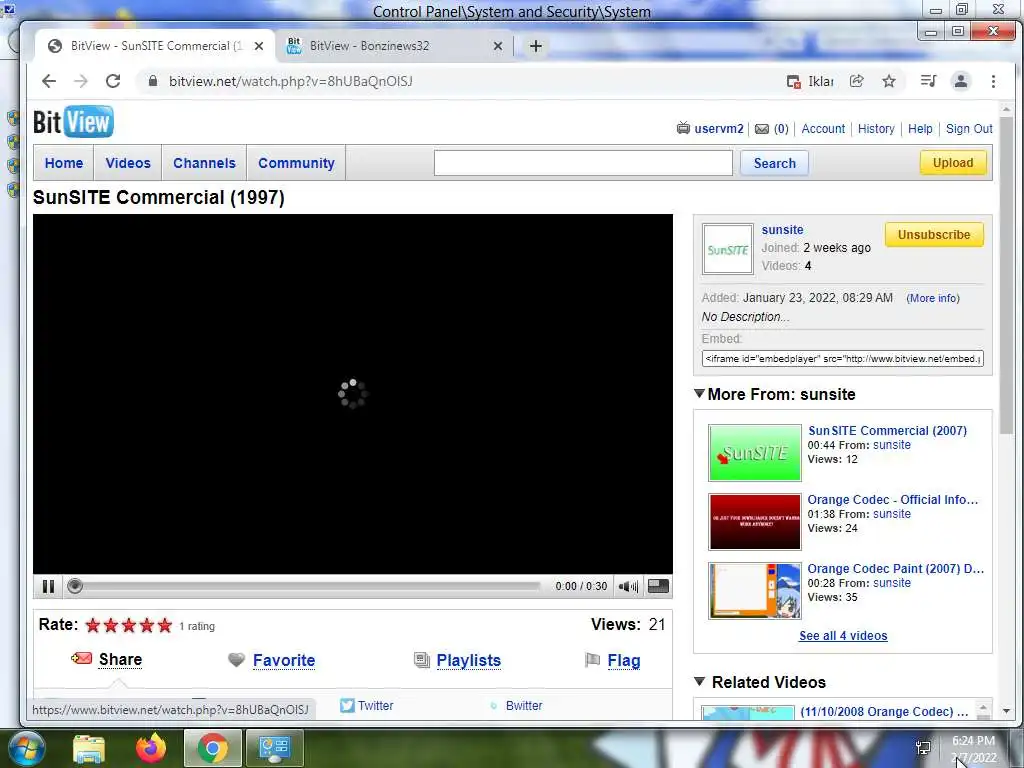Mute the video using the speaker icon

[628, 586]
